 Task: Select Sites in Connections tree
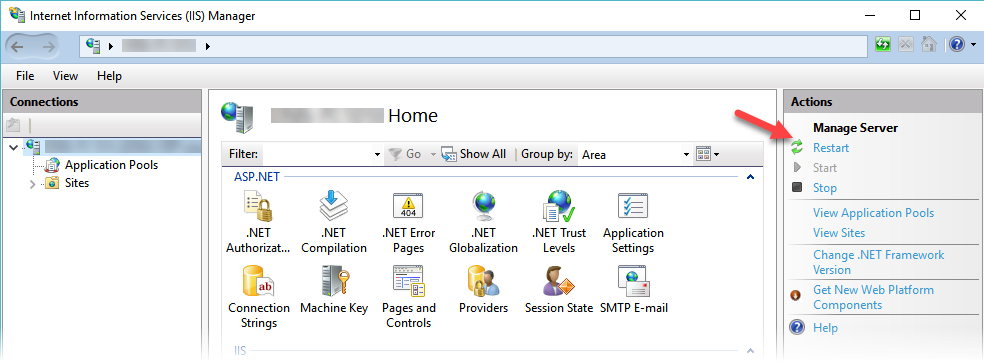77,183
